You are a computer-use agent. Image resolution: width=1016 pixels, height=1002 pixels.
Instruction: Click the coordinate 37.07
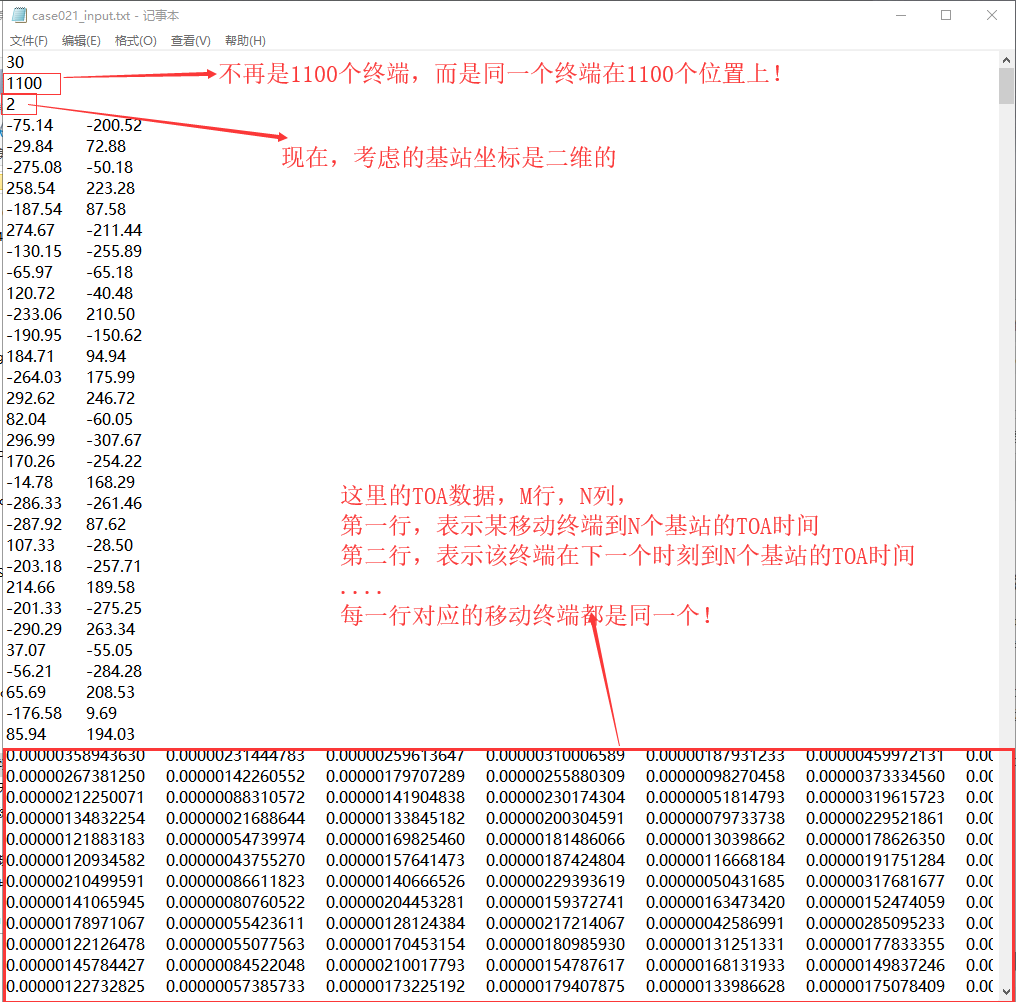[x=27, y=650]
